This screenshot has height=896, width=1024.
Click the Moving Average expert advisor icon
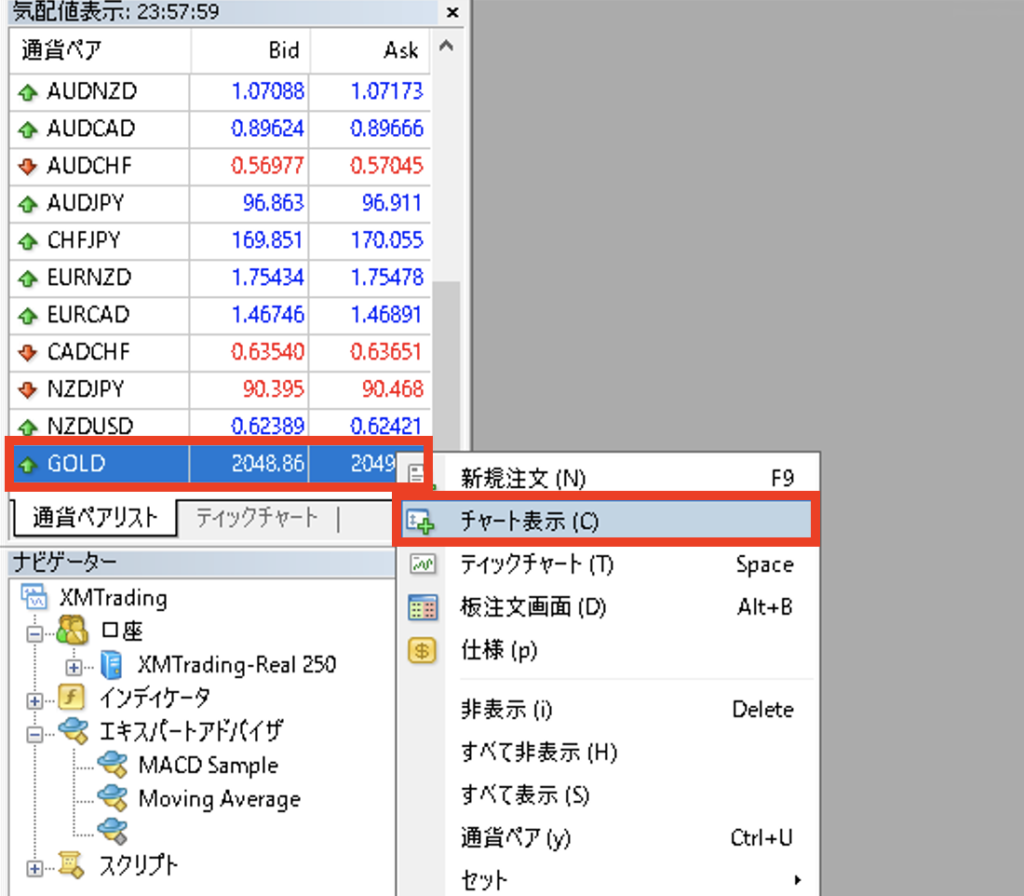coord(112,799)
